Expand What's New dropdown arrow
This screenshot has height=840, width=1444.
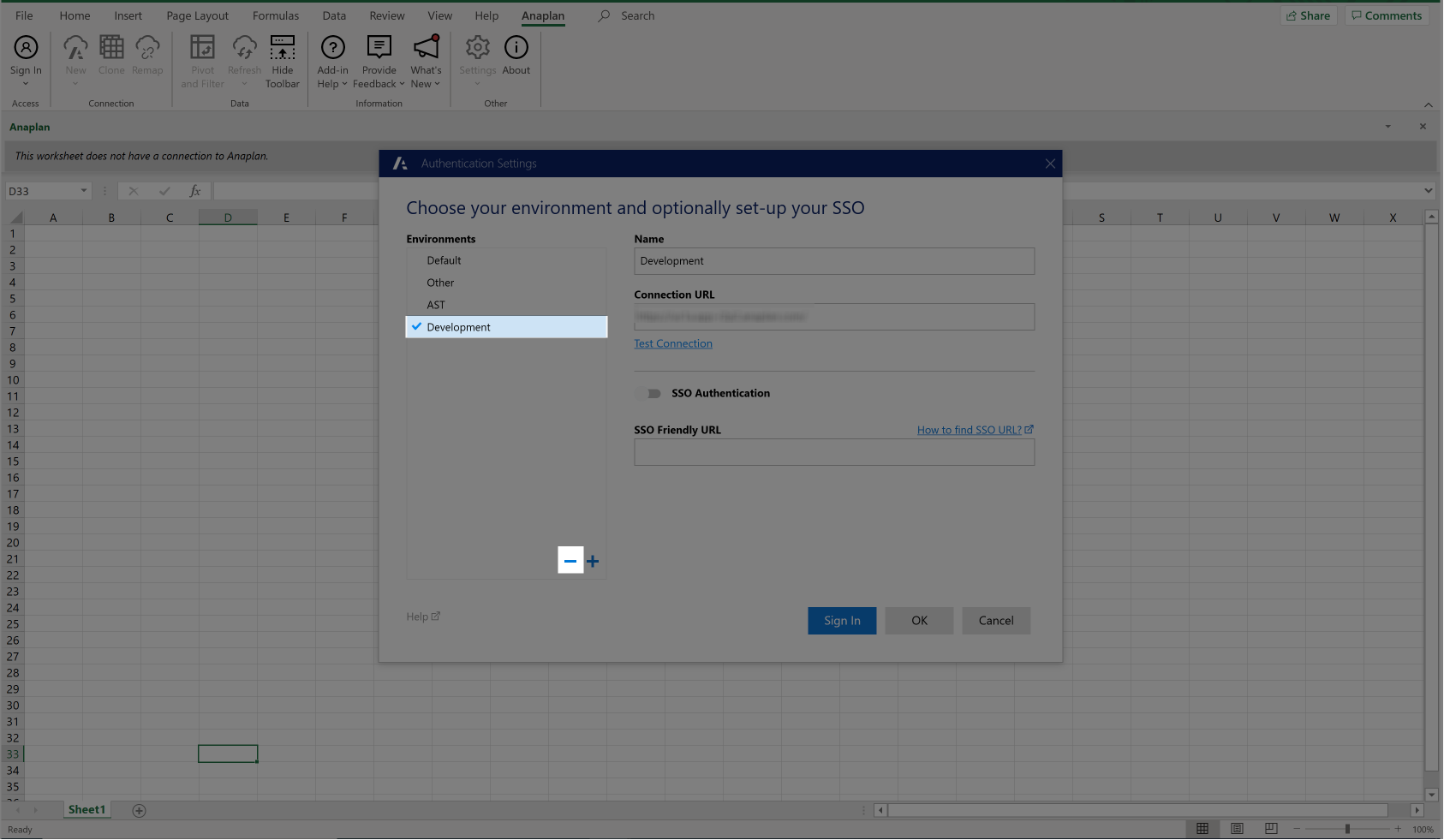click(437, 84)
